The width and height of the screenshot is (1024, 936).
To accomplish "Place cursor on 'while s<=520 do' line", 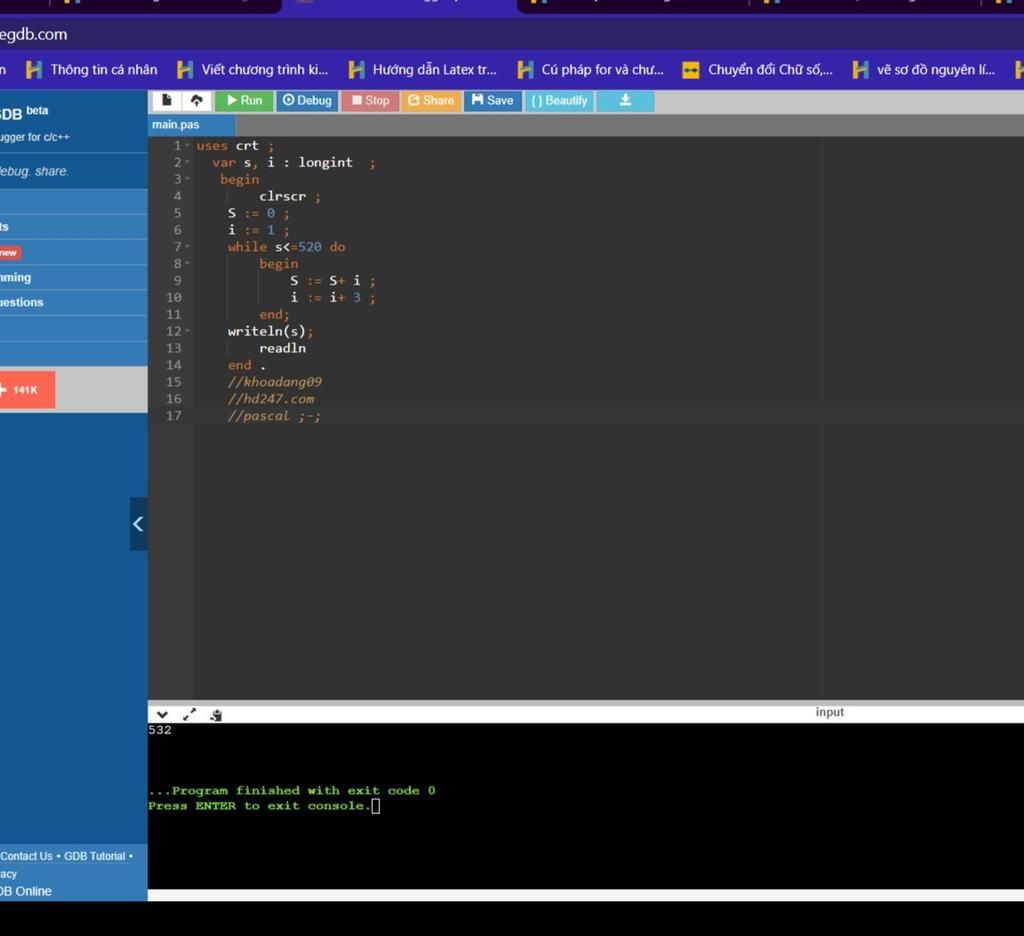I will tap(287, 247).
